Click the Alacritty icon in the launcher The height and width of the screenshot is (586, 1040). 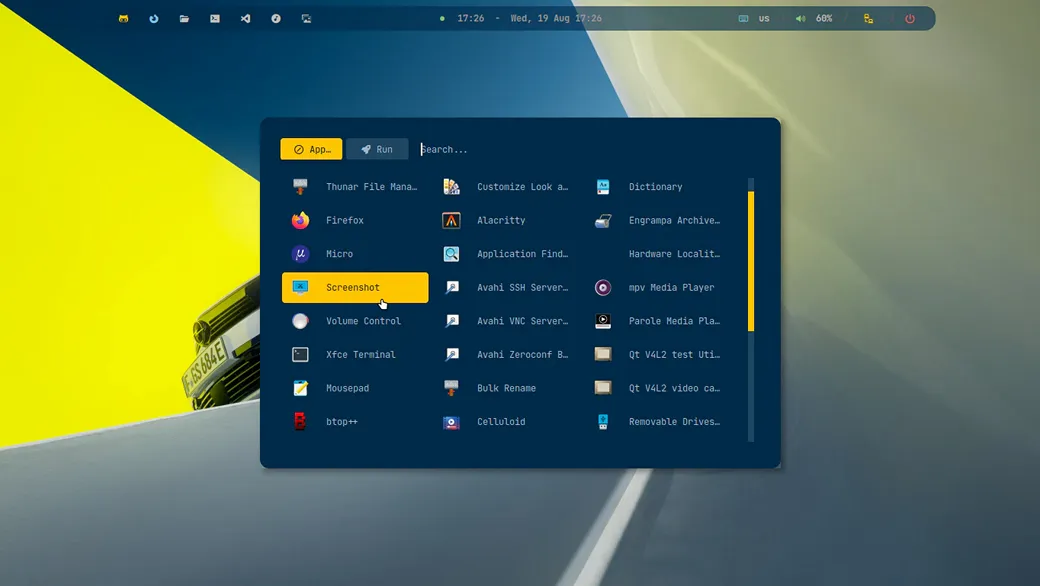tap(451, 220)
